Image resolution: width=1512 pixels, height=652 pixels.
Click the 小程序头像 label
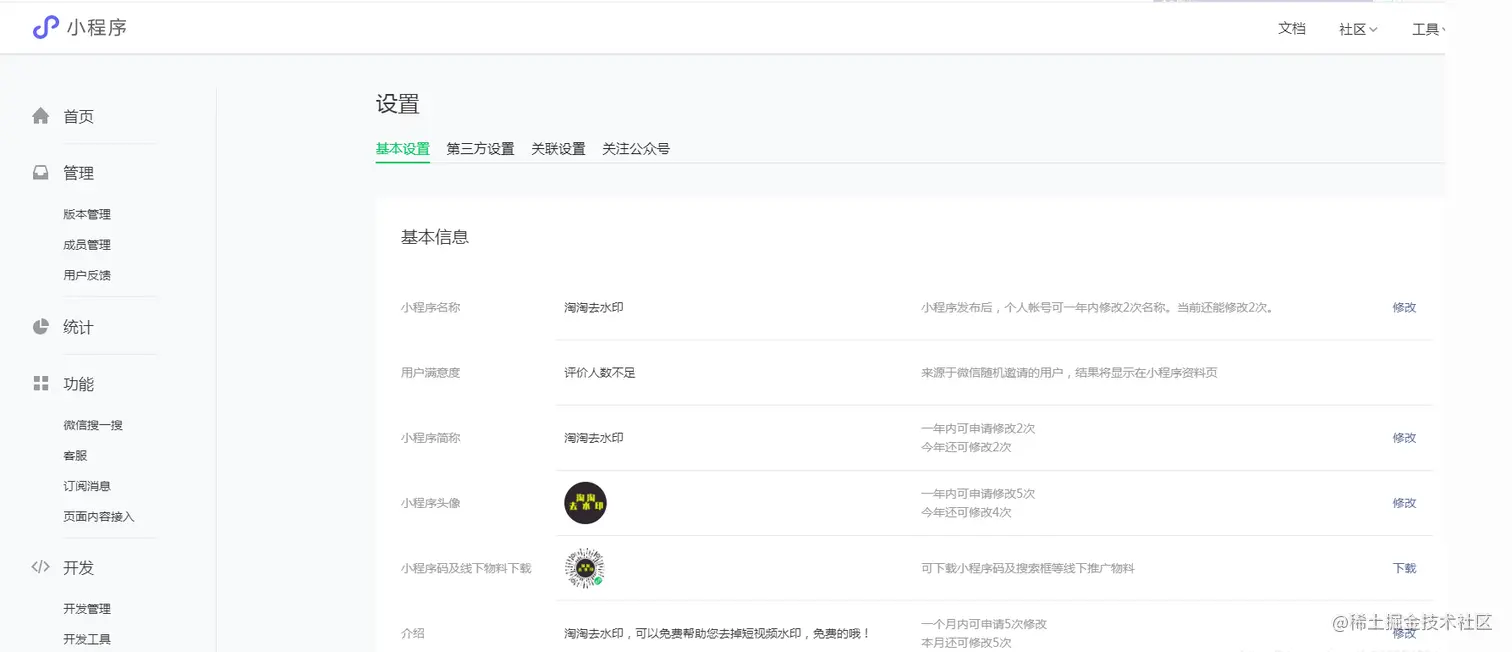pyautogui.click(x=431, y=503)
